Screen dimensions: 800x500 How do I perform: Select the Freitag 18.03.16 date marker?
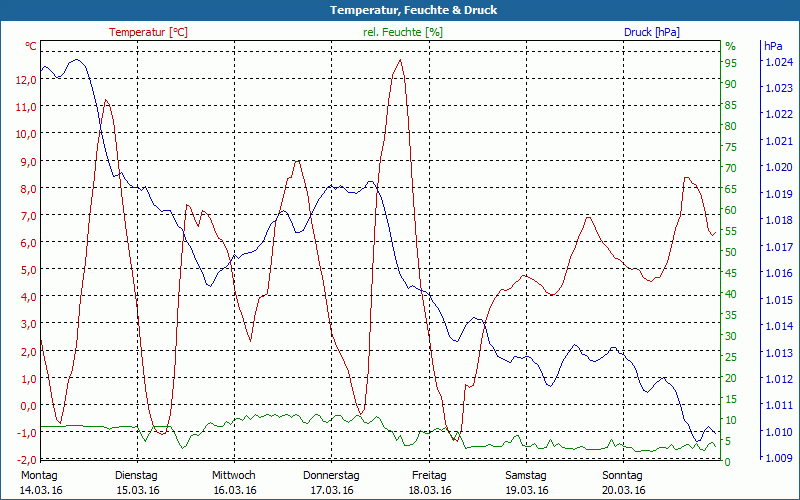(429, 482)
